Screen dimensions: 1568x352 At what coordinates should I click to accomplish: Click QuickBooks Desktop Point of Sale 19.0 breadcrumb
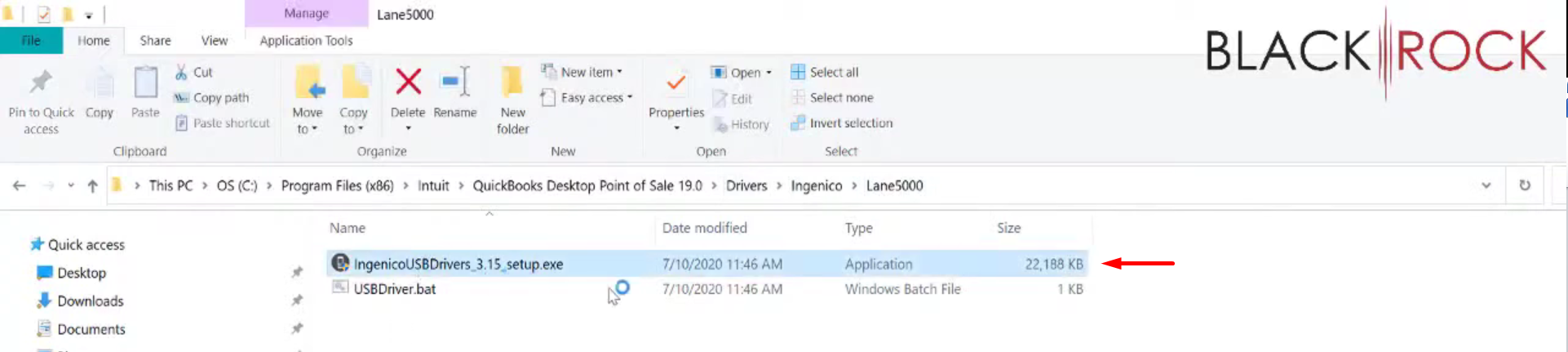(587, 185)
